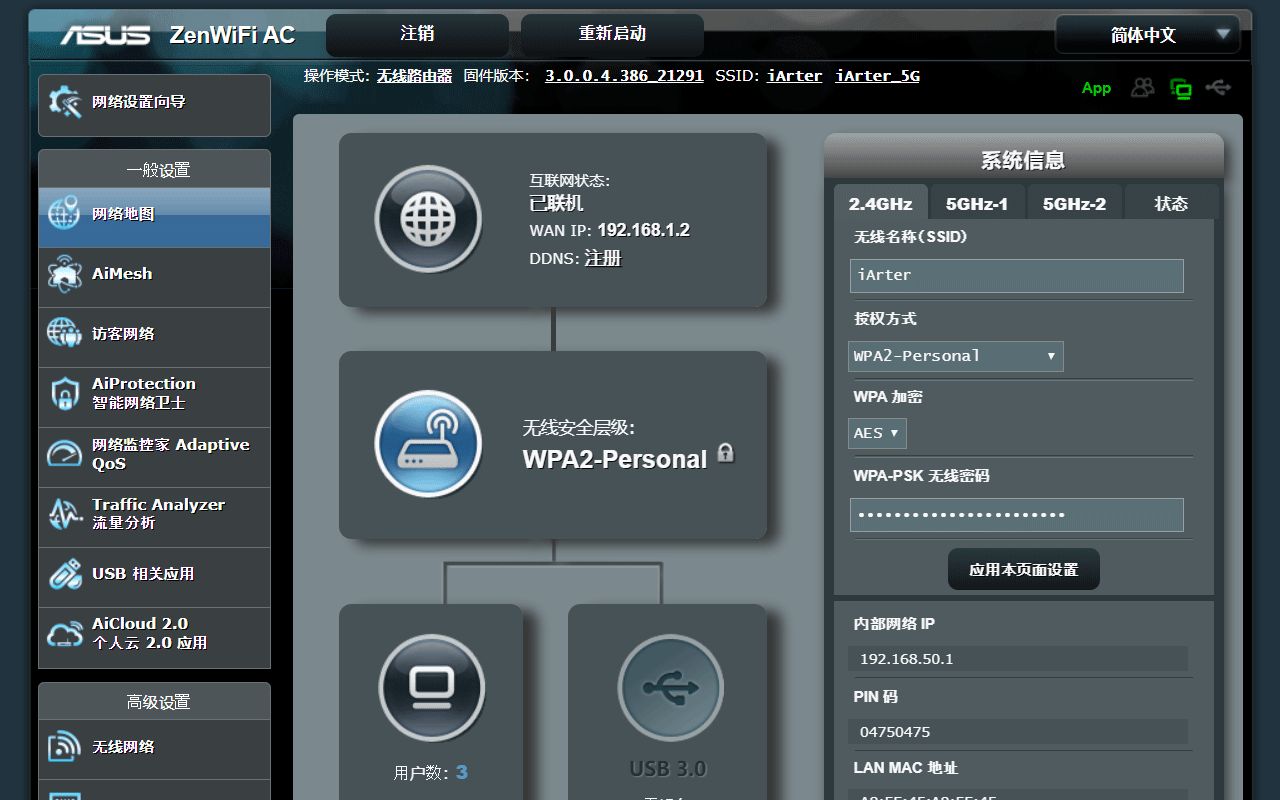The width and height of the screenshot is (1280, 800).
Task: Open the network setup wizard icon
Action: point(65,102)
